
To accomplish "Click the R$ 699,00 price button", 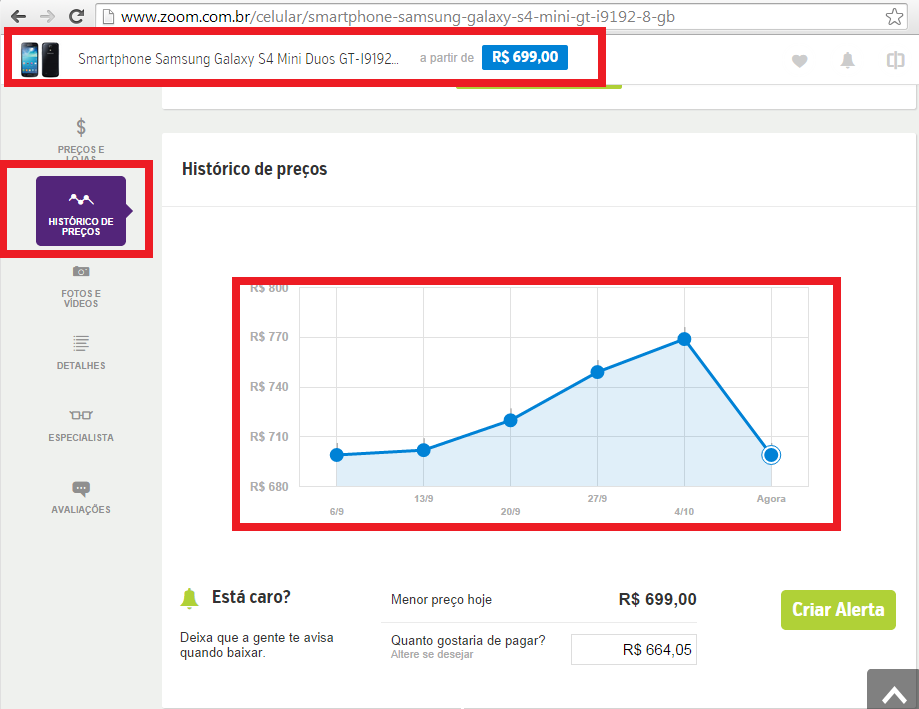I will 525,57.
